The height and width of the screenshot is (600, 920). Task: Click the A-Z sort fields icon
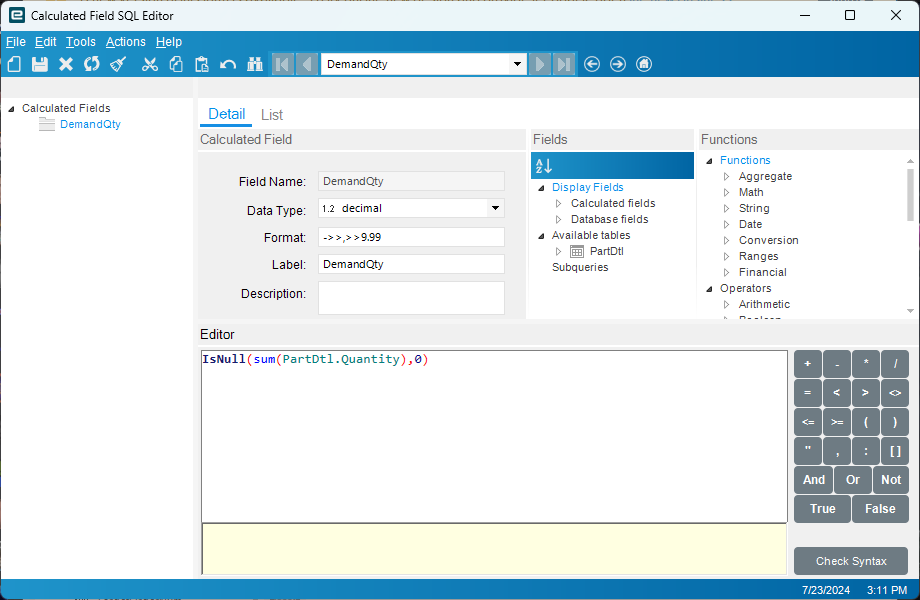point(544,166)
